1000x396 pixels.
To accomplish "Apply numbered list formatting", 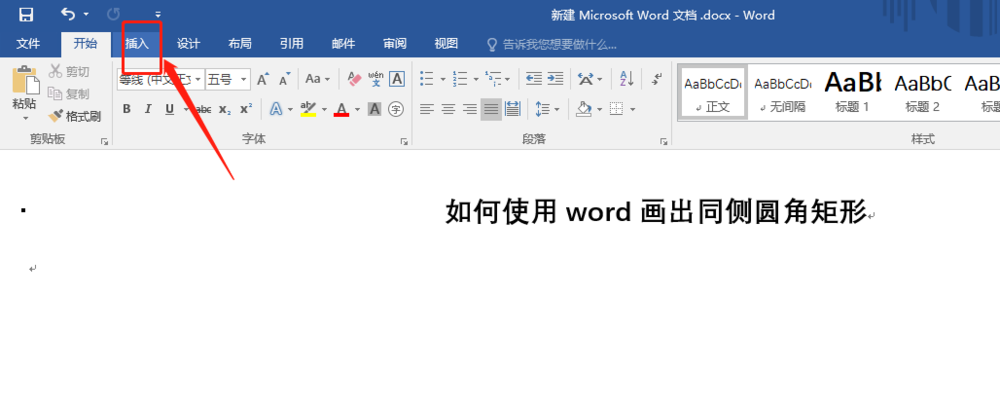I will click(x=460, y=79).
